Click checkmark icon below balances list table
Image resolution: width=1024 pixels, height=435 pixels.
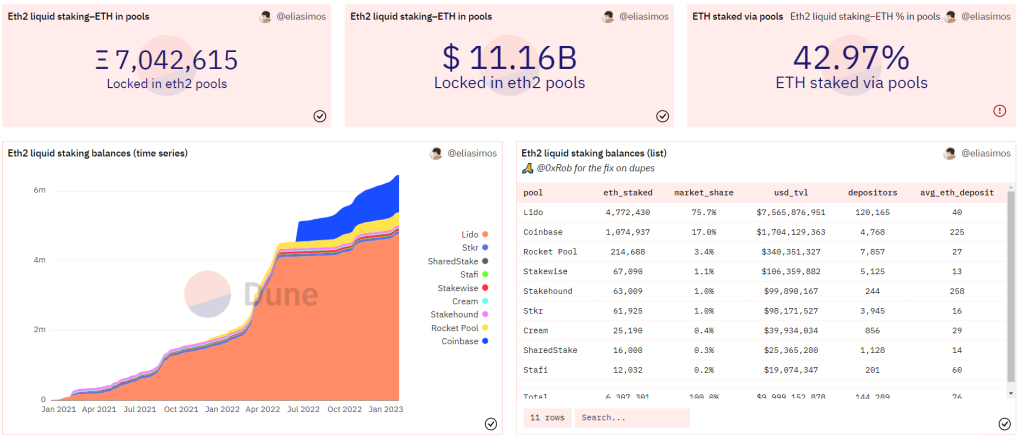[x=1006, y=424]
